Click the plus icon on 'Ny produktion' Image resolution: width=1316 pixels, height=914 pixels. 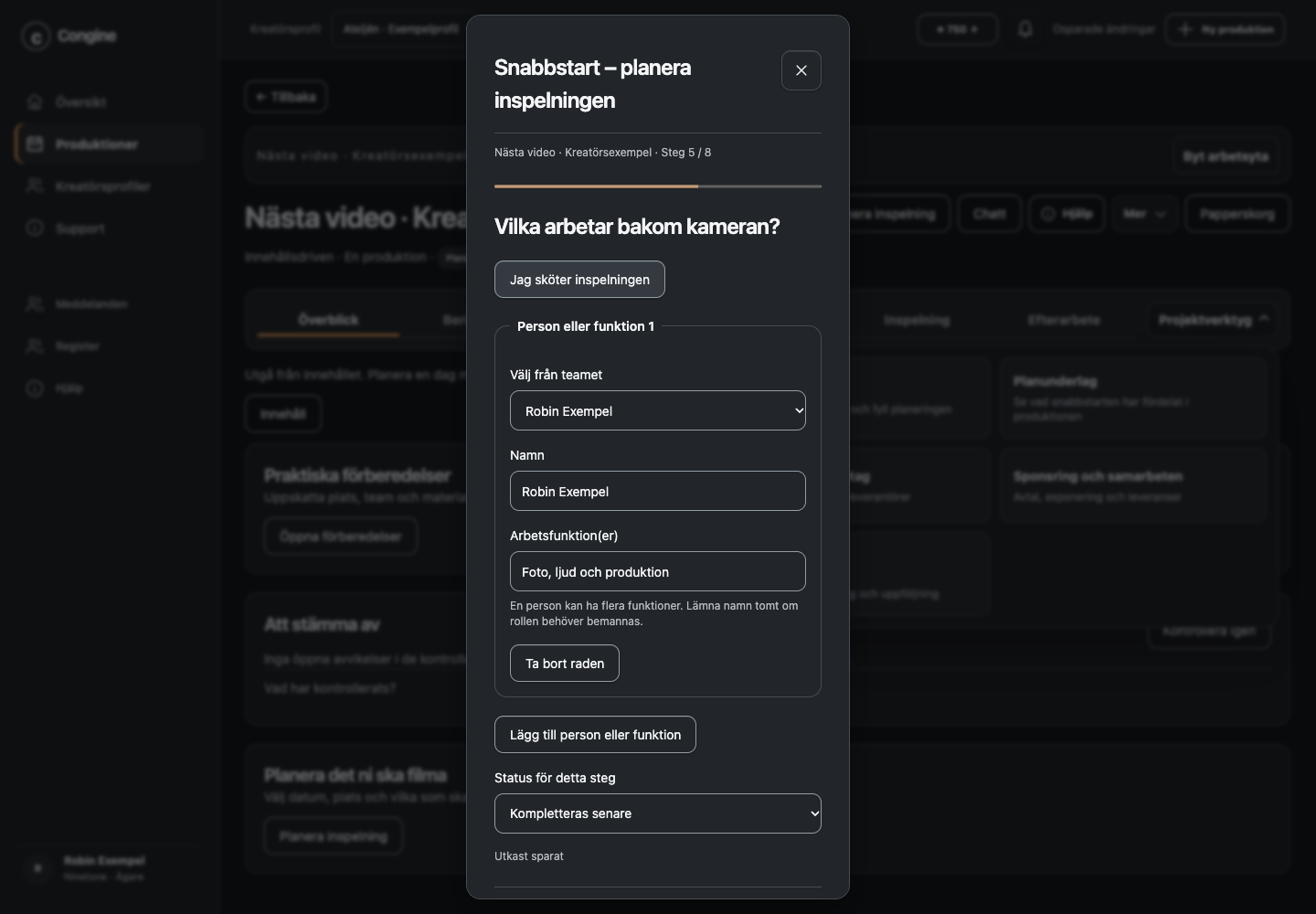pyautogui.click(x=1185, y=29)
